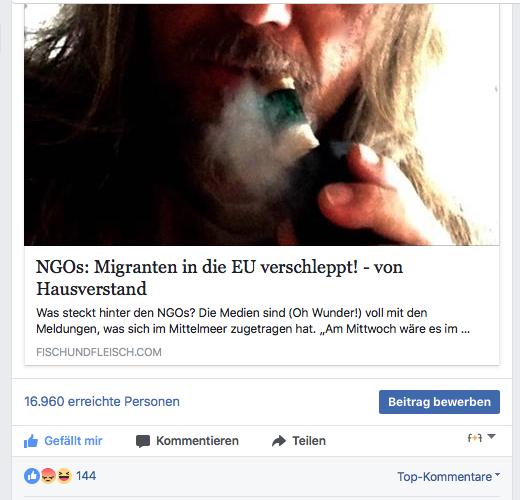Click the article preview photo
The width and height of the screenshot is (520, 500).
pyautogui.click(x=262, y=125)
